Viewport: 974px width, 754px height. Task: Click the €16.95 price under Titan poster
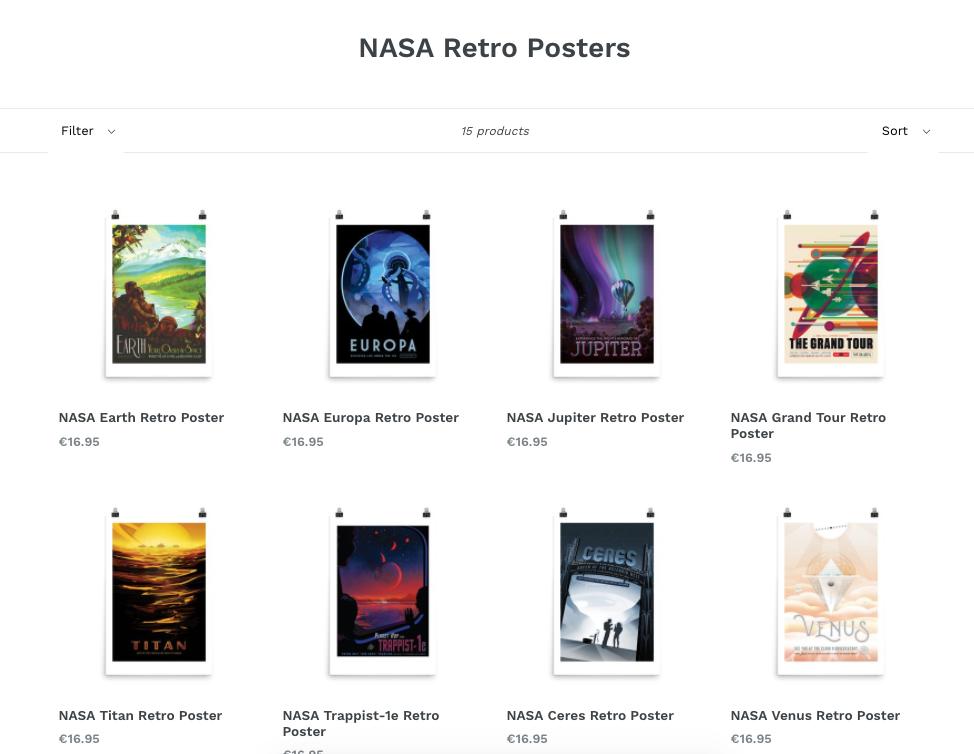pos(80,738)
